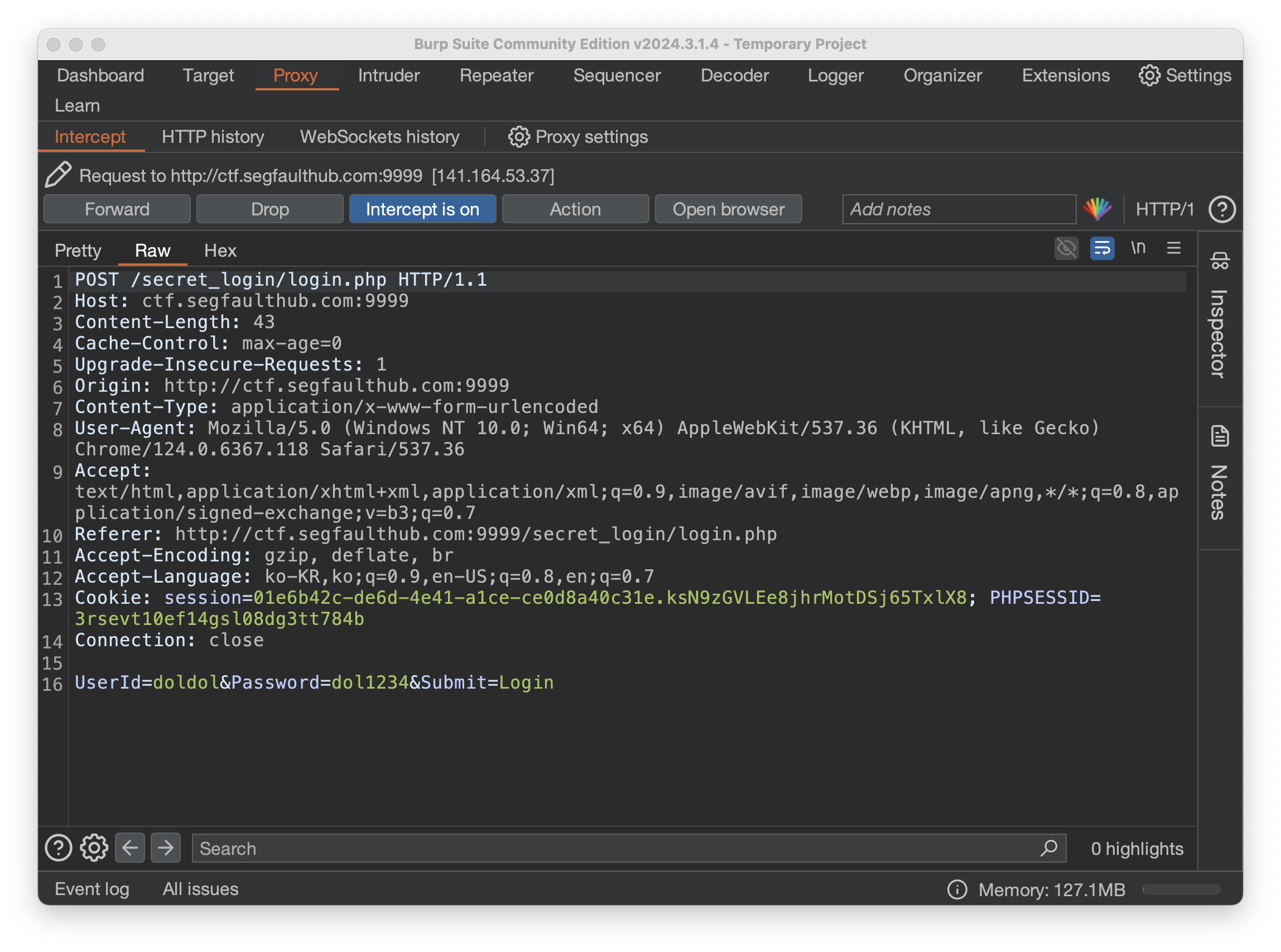1281x952 pixels.
Task: Open search settings gear icon
Action: click(94, 848)
